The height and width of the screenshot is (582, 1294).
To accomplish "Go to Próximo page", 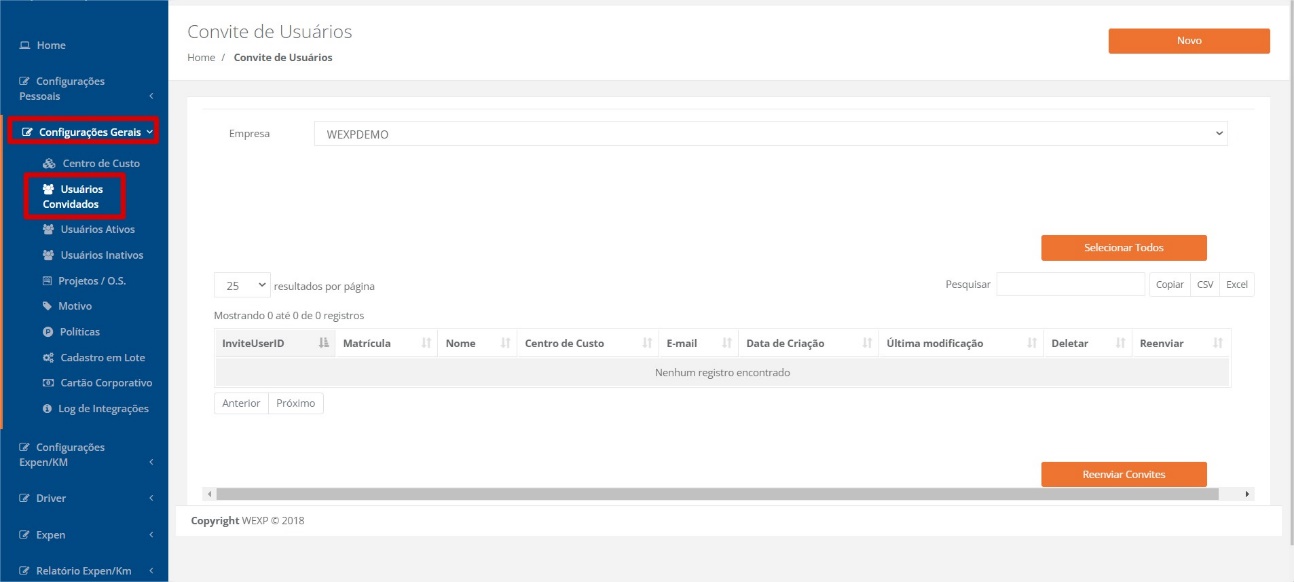I will pos(296,403).
